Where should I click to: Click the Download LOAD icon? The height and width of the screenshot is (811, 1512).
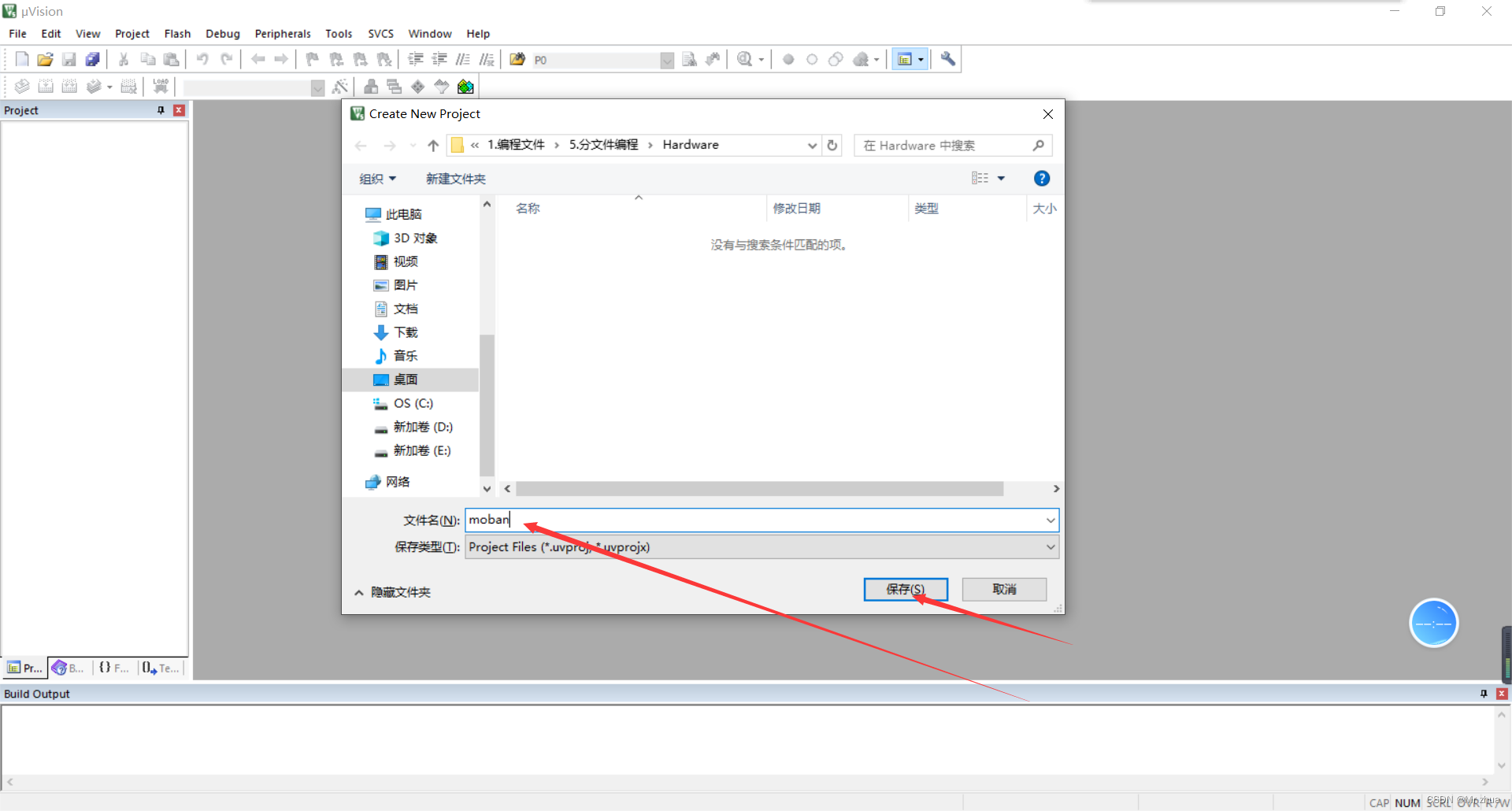coord(161,86)
